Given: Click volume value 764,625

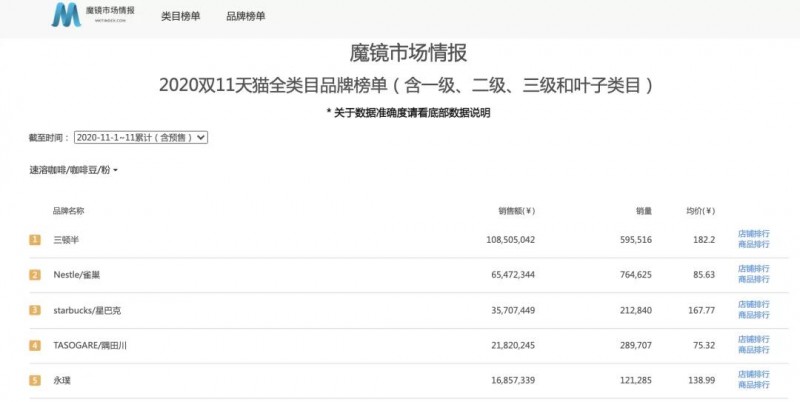Looking at the screenshot, I should click(x=636, y=275).
